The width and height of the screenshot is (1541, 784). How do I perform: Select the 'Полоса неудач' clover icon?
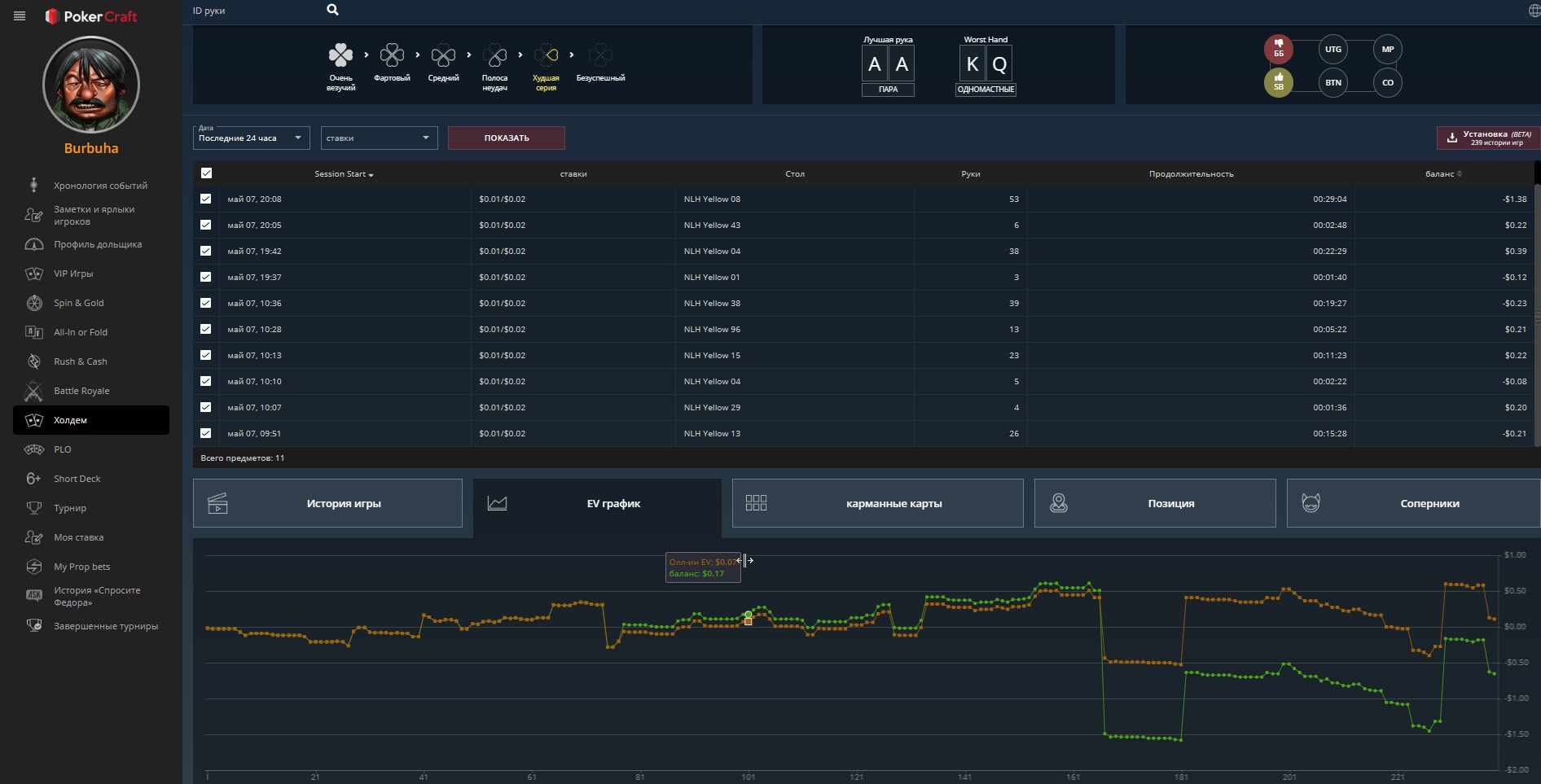[494, 55]
